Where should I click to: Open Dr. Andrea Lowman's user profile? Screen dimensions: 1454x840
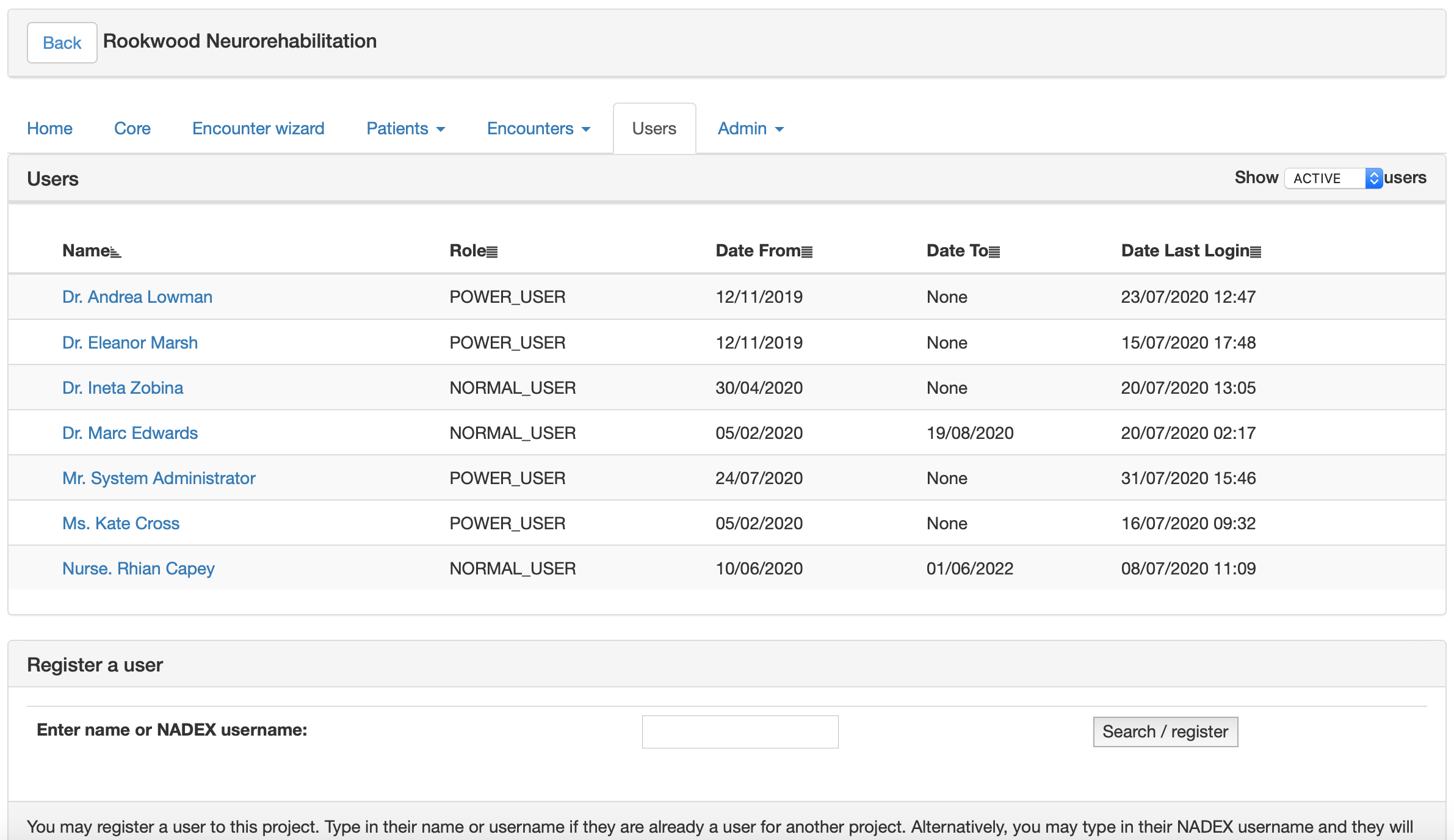137,297
